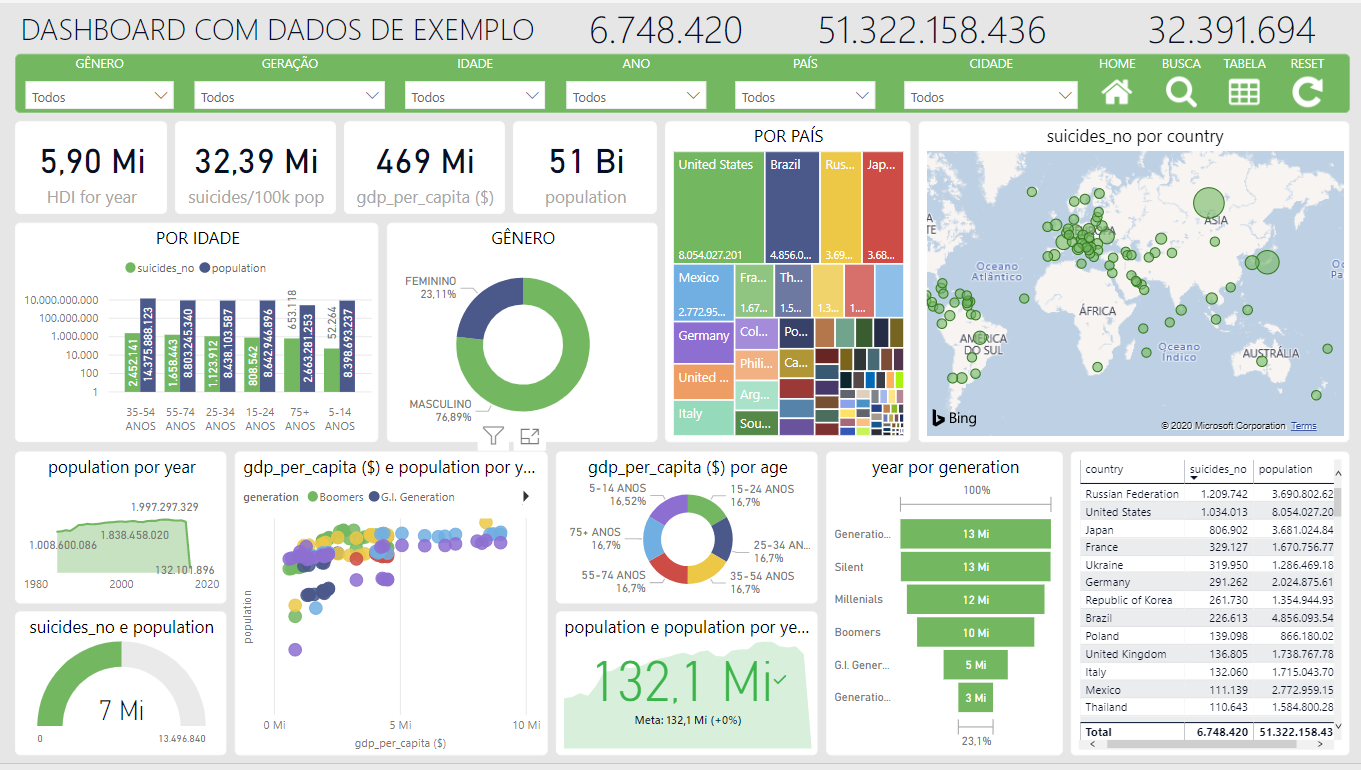Select the Thailand table row
This screenshot has width=1361, height=770.
pos(1209,707)
